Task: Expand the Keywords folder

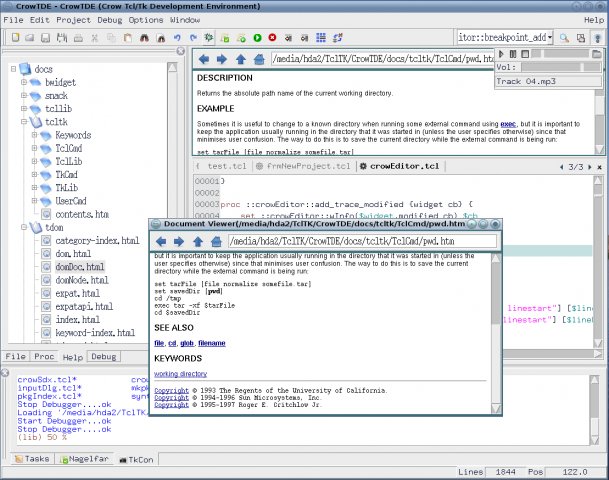Action: pyautogui.click(x=35, y=135)
